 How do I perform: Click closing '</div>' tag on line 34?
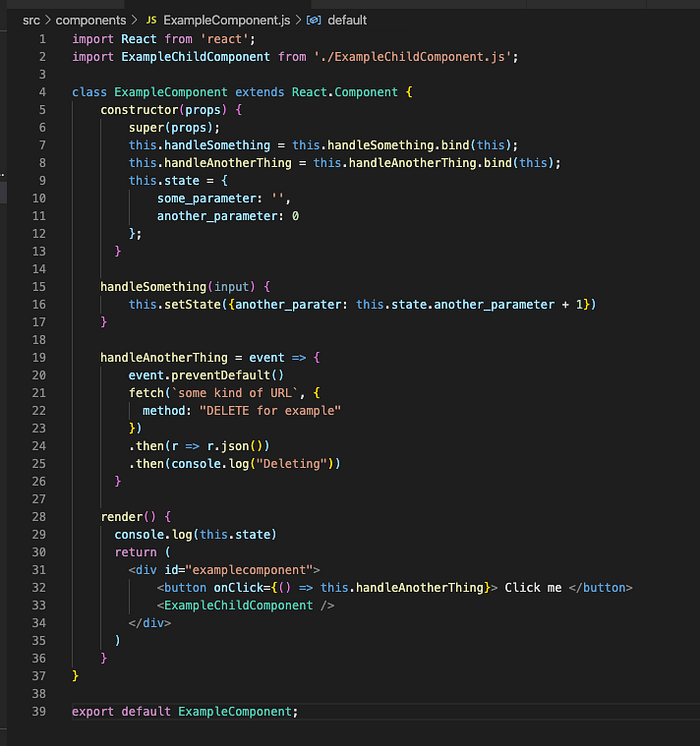149,623
